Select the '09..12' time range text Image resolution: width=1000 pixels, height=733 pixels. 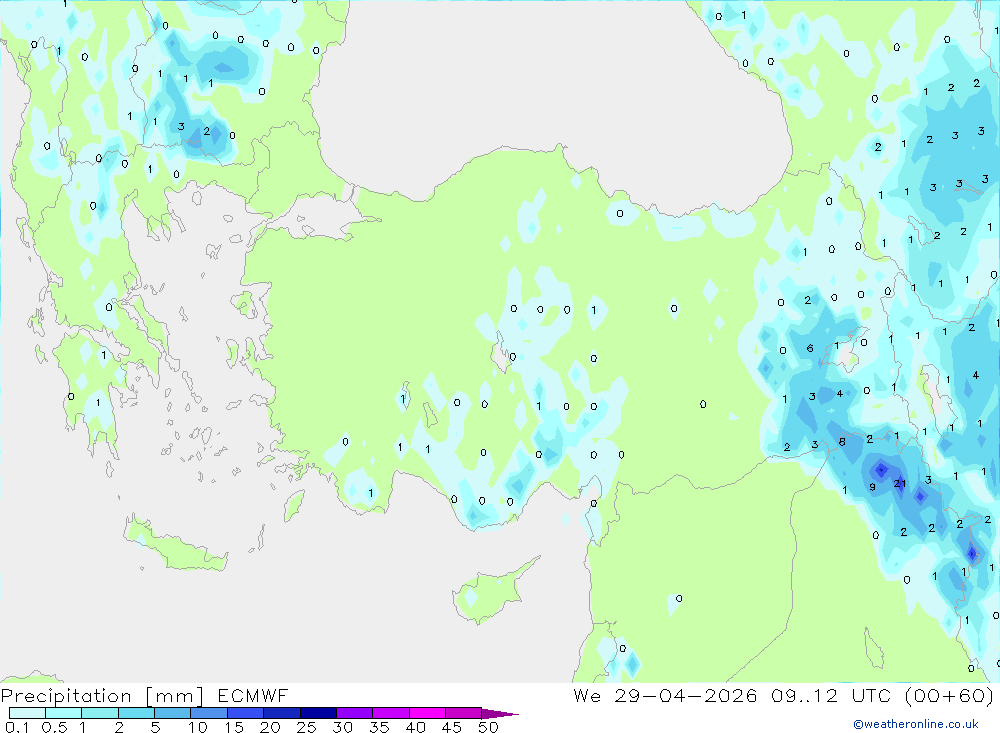[804, 695]
